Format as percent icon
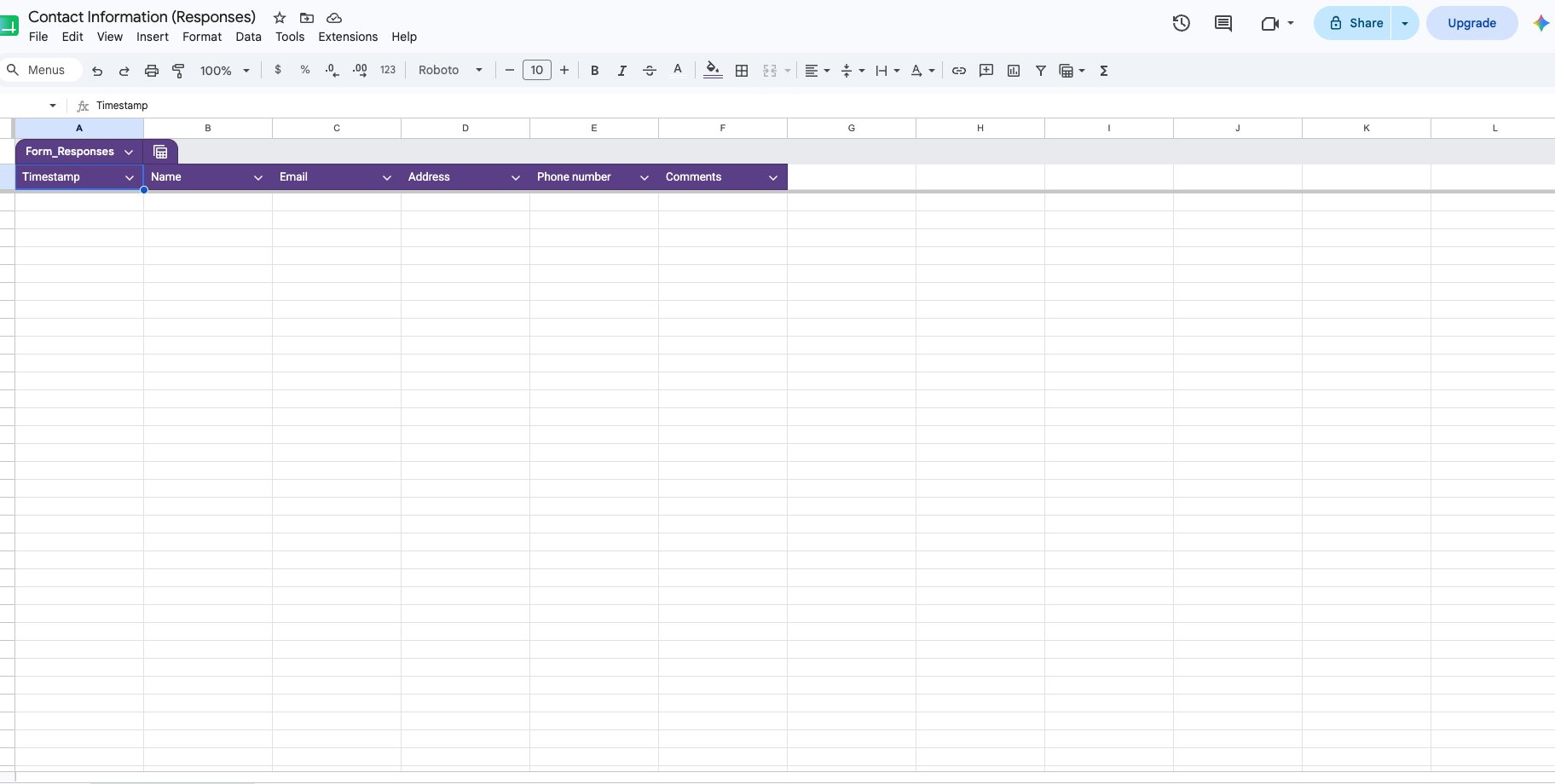The image size is (1555, 784). 305,70
